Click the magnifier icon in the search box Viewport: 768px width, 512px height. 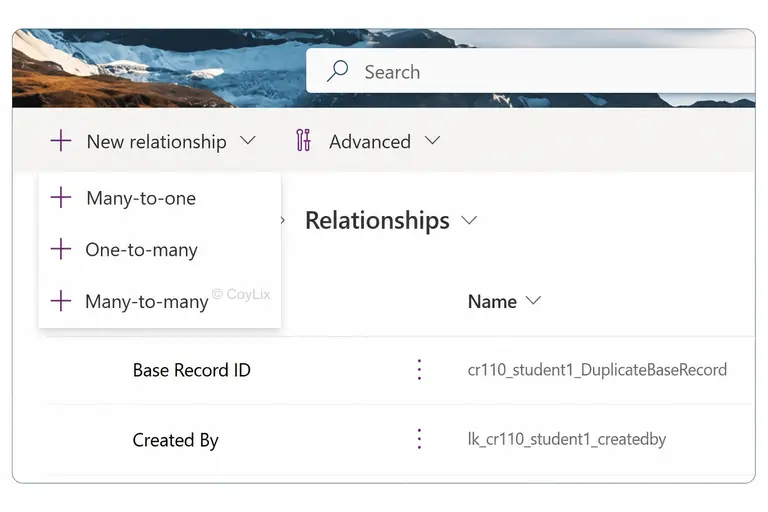tap(337, 71)
